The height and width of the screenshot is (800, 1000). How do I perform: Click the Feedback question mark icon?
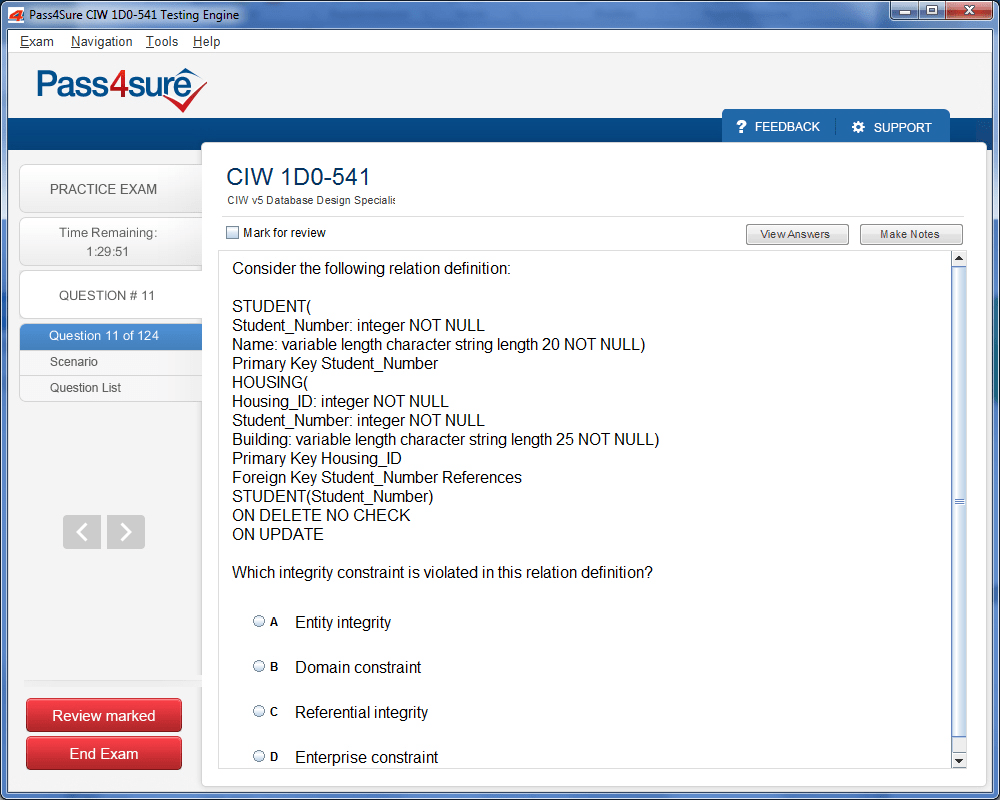[741, 127]
